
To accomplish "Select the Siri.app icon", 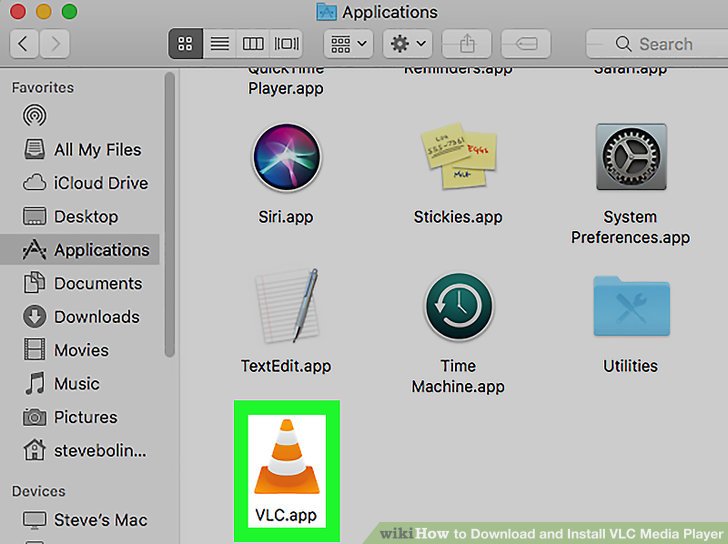I will 287,157.
